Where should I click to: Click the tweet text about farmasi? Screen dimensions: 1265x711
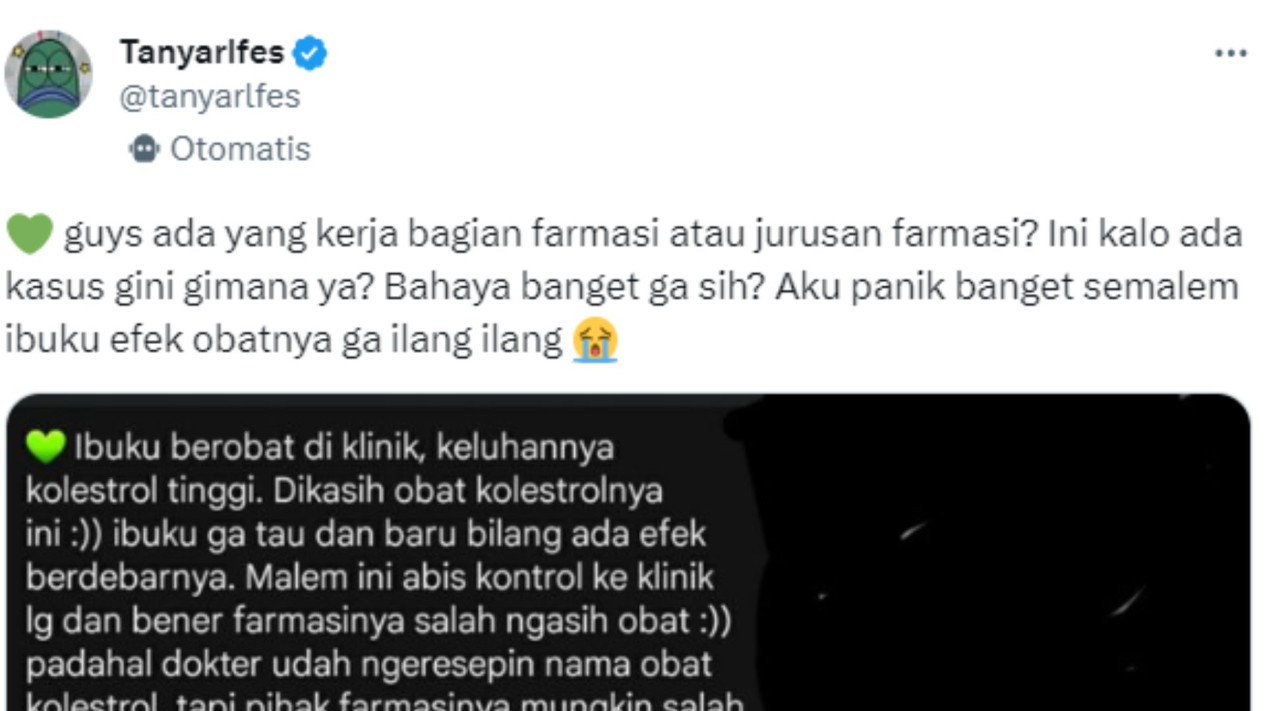tap(624, 288)
